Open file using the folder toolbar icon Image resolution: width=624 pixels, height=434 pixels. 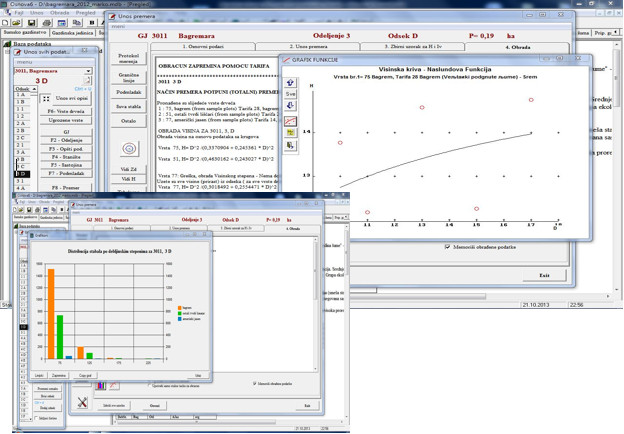pos(16,23)
